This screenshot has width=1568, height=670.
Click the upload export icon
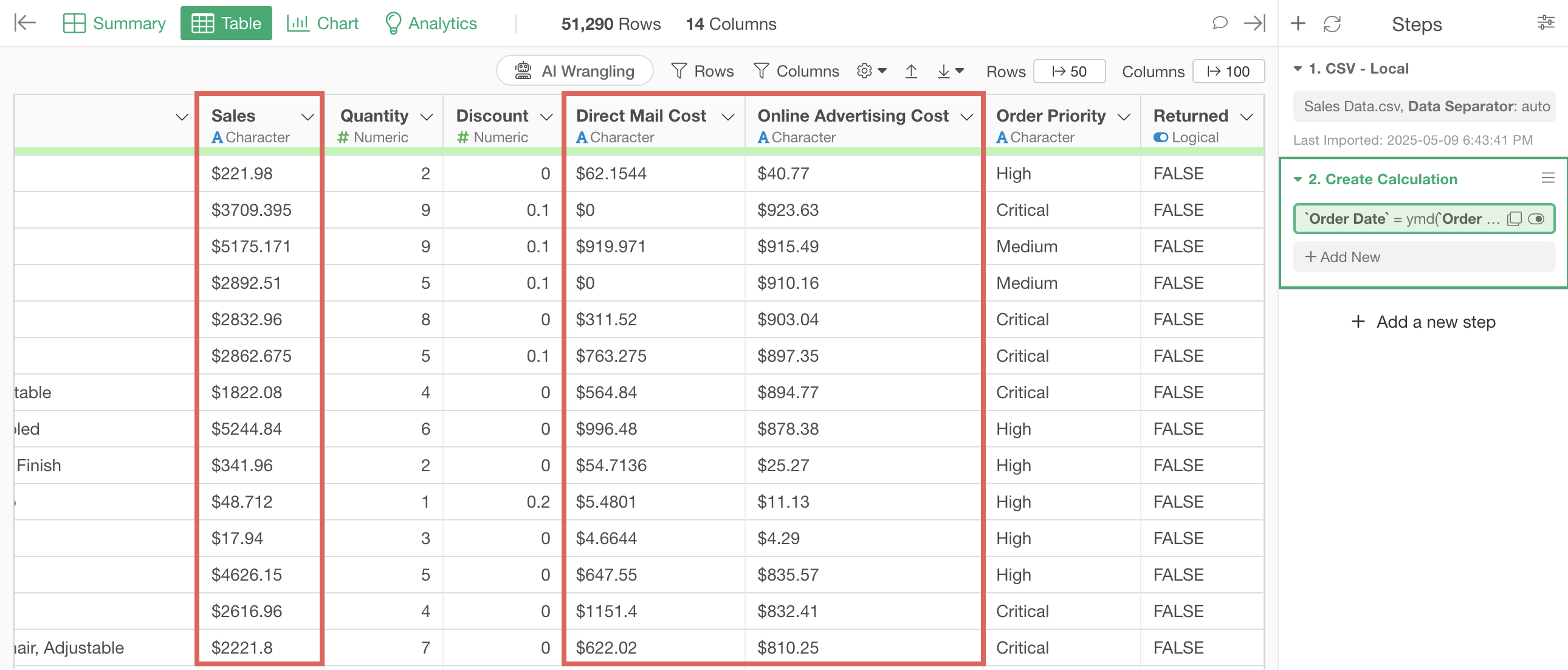coord(910,71)
